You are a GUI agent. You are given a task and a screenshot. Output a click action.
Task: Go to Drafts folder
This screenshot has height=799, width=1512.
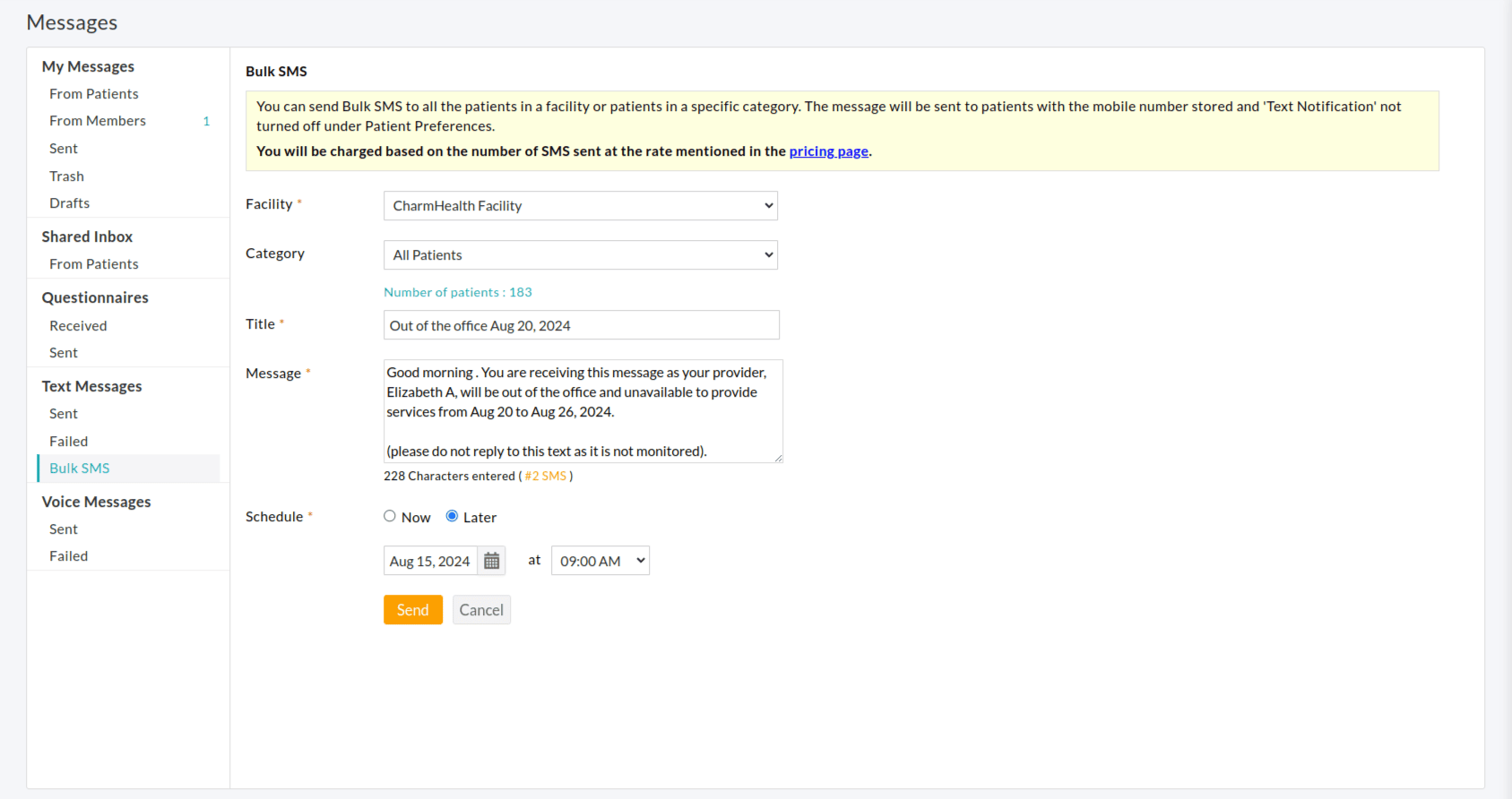pos(70,203)
